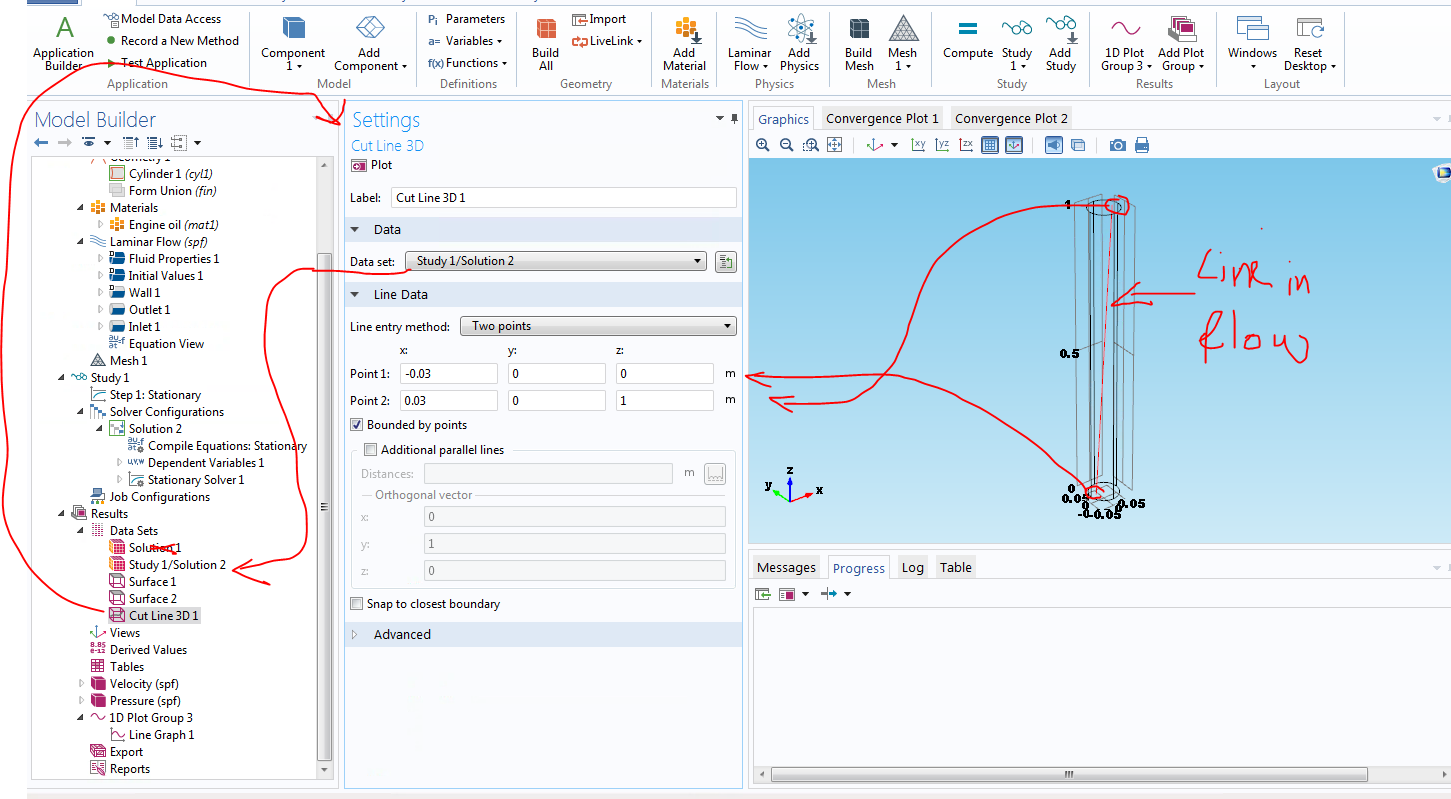The width and height of the screenshot is (1451, 799).
Task: Switch to the Messages tab
Action: point(786,567)
